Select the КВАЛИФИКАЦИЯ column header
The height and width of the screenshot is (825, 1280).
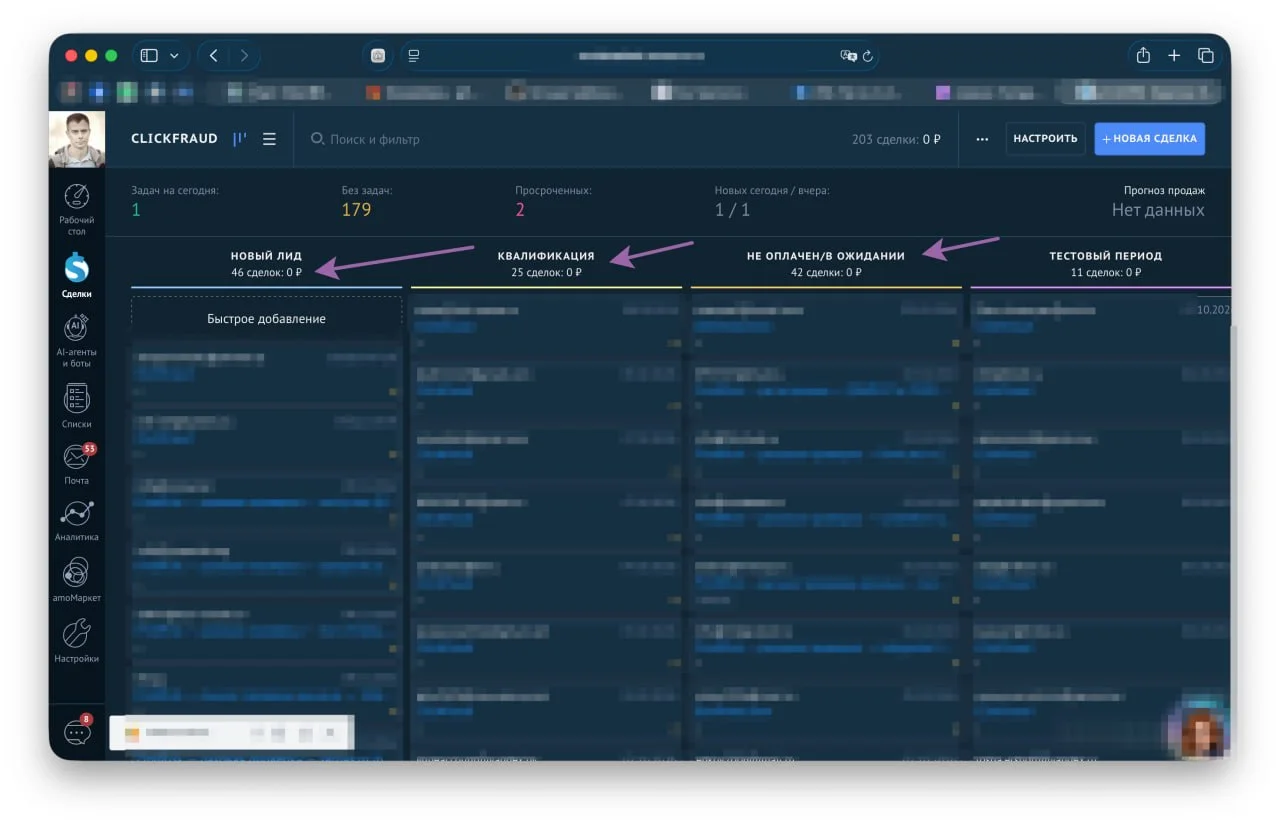point(546,256)
